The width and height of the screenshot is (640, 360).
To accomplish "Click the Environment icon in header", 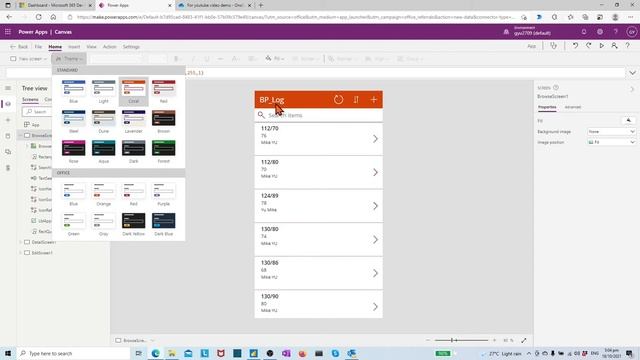I will [506, 32].
